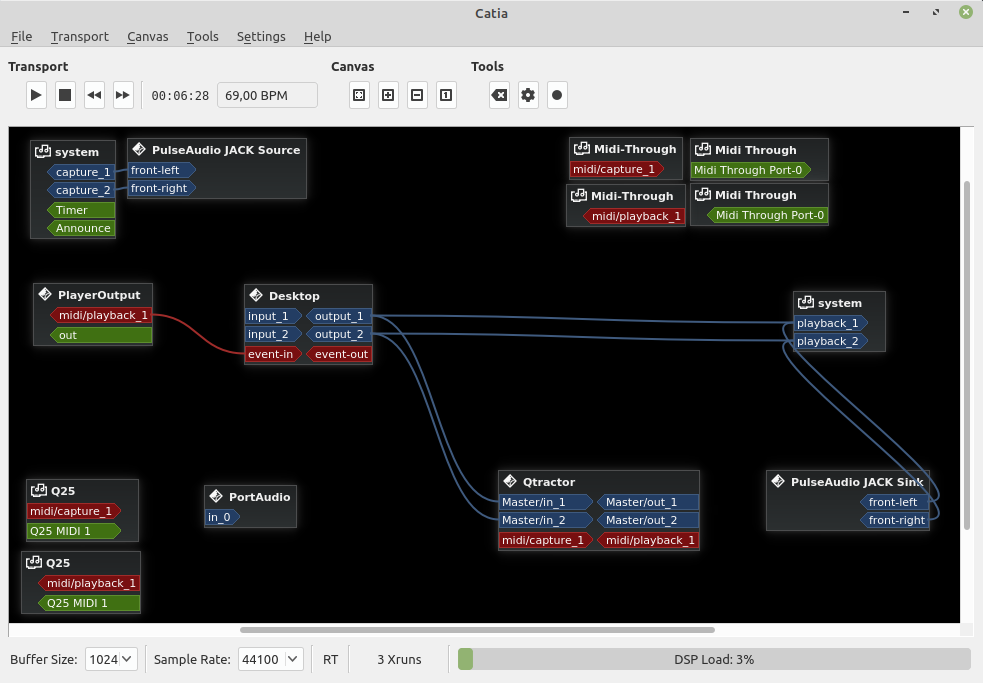Click the zoom fit canvas icon
Image resolution: width=983 pixels, height=683 pixels.
point(359,95)
